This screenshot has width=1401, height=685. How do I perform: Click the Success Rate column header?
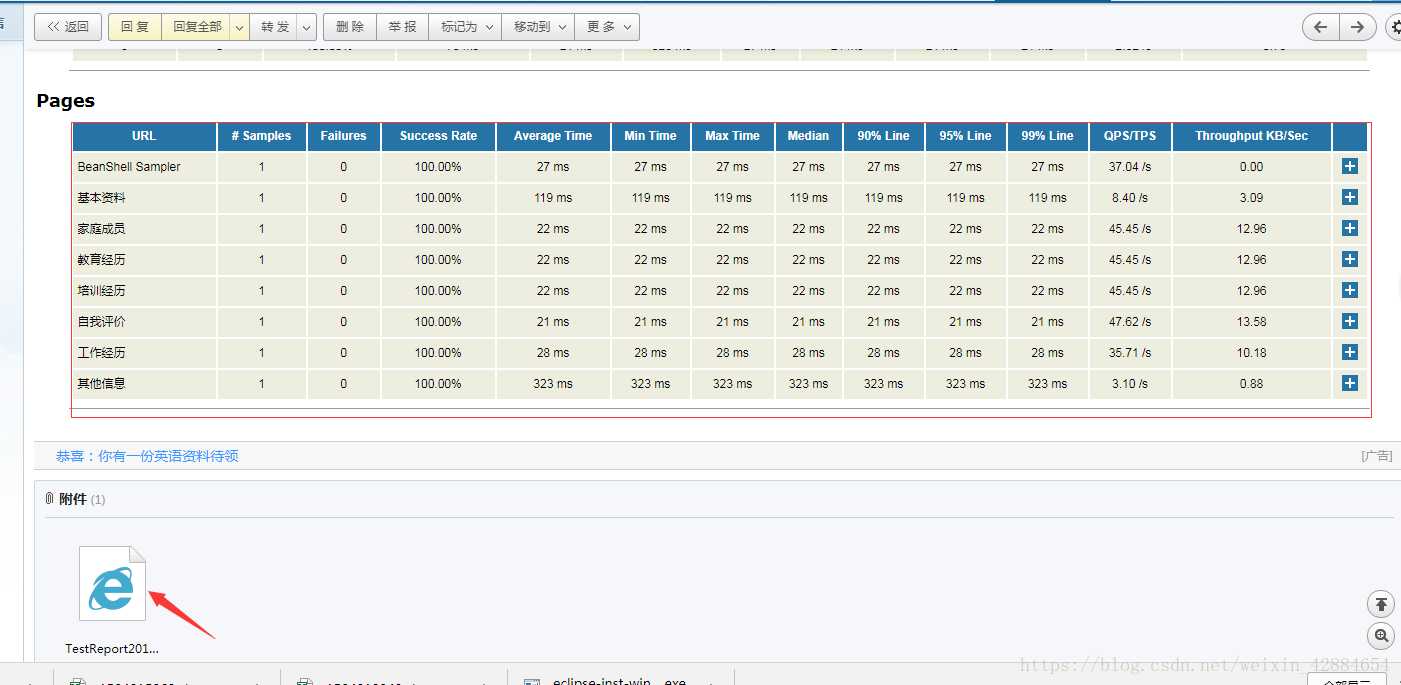pyautogui.click(x=438, y=136)
